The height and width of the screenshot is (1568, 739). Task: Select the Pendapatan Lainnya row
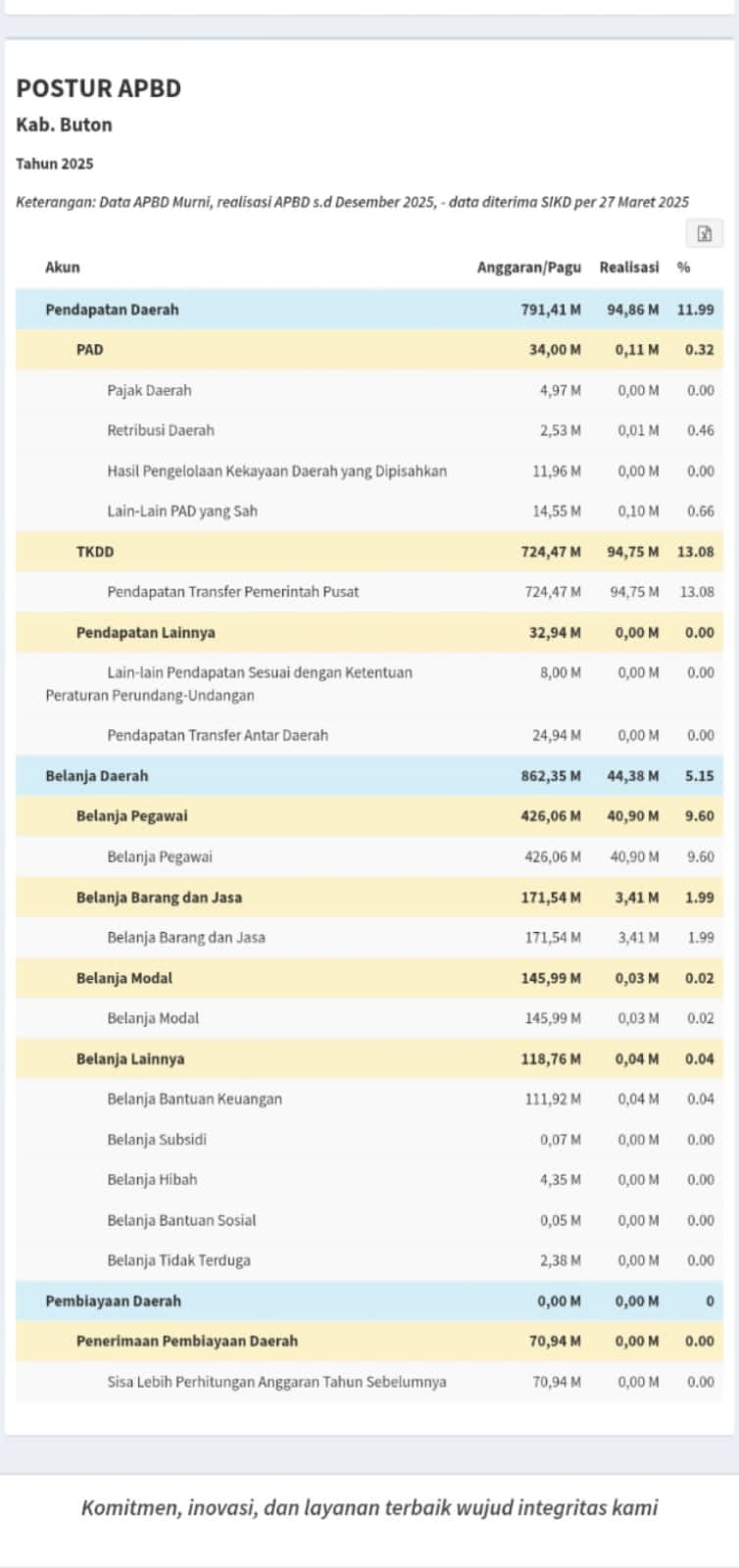click(145, 632)
